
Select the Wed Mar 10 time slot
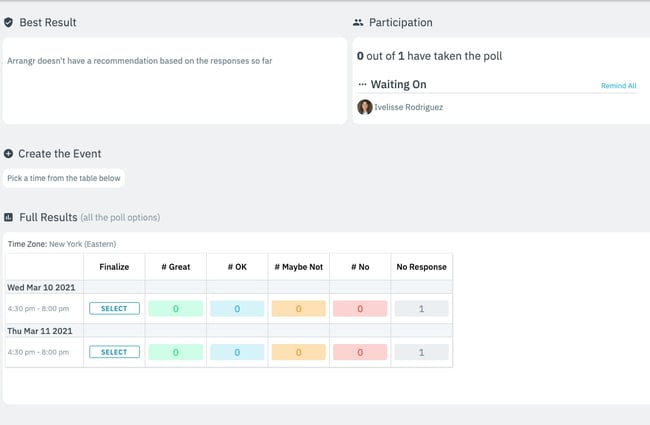114,309
